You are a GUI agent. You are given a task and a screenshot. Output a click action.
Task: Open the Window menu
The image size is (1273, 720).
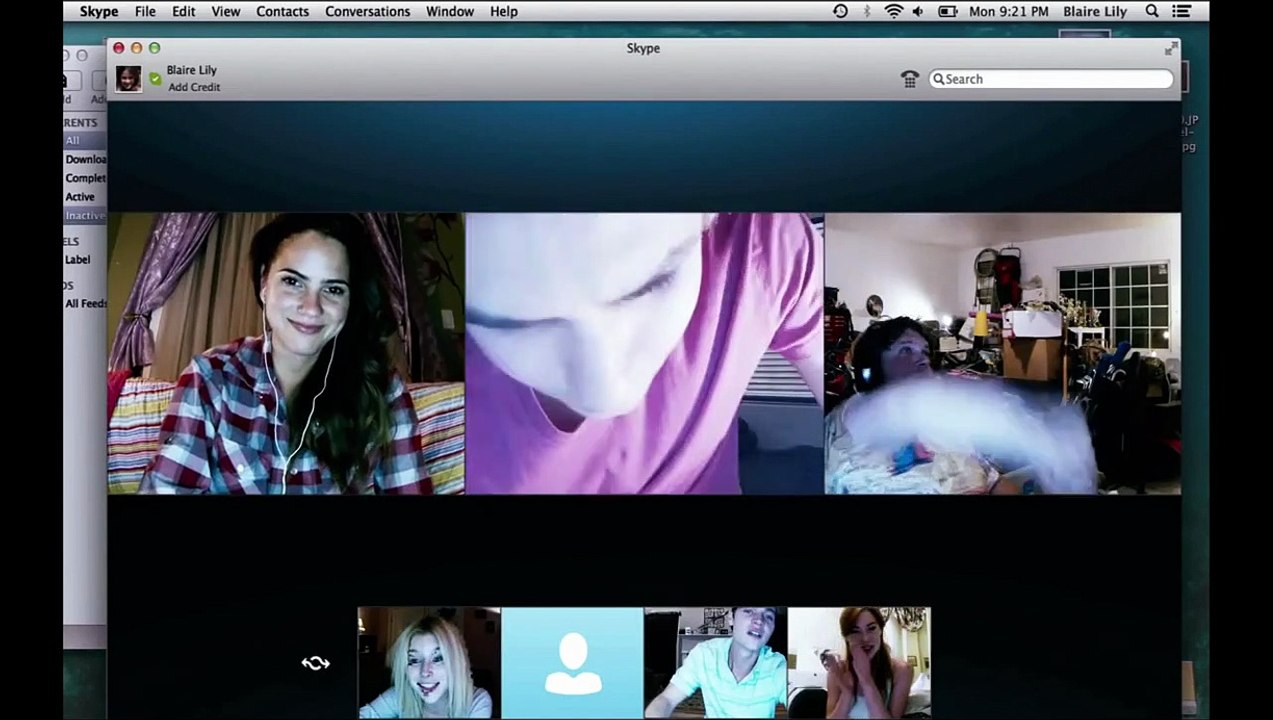click(450, 11)
